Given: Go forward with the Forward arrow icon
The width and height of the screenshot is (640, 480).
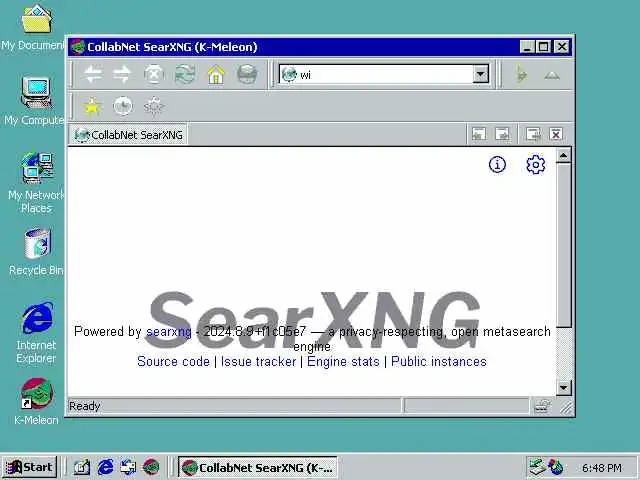Looking at the screenshot, I should tap(122, 75).
